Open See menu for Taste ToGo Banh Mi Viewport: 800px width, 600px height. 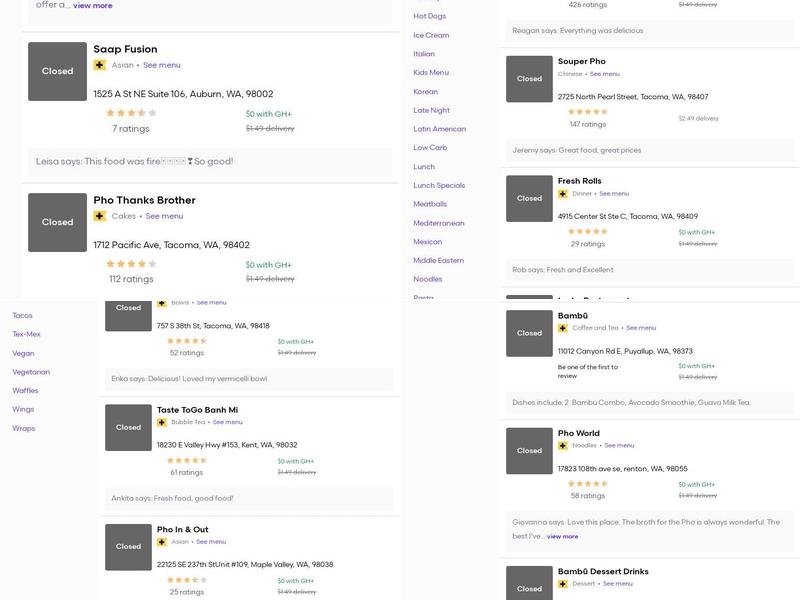(x=227, y=422)
